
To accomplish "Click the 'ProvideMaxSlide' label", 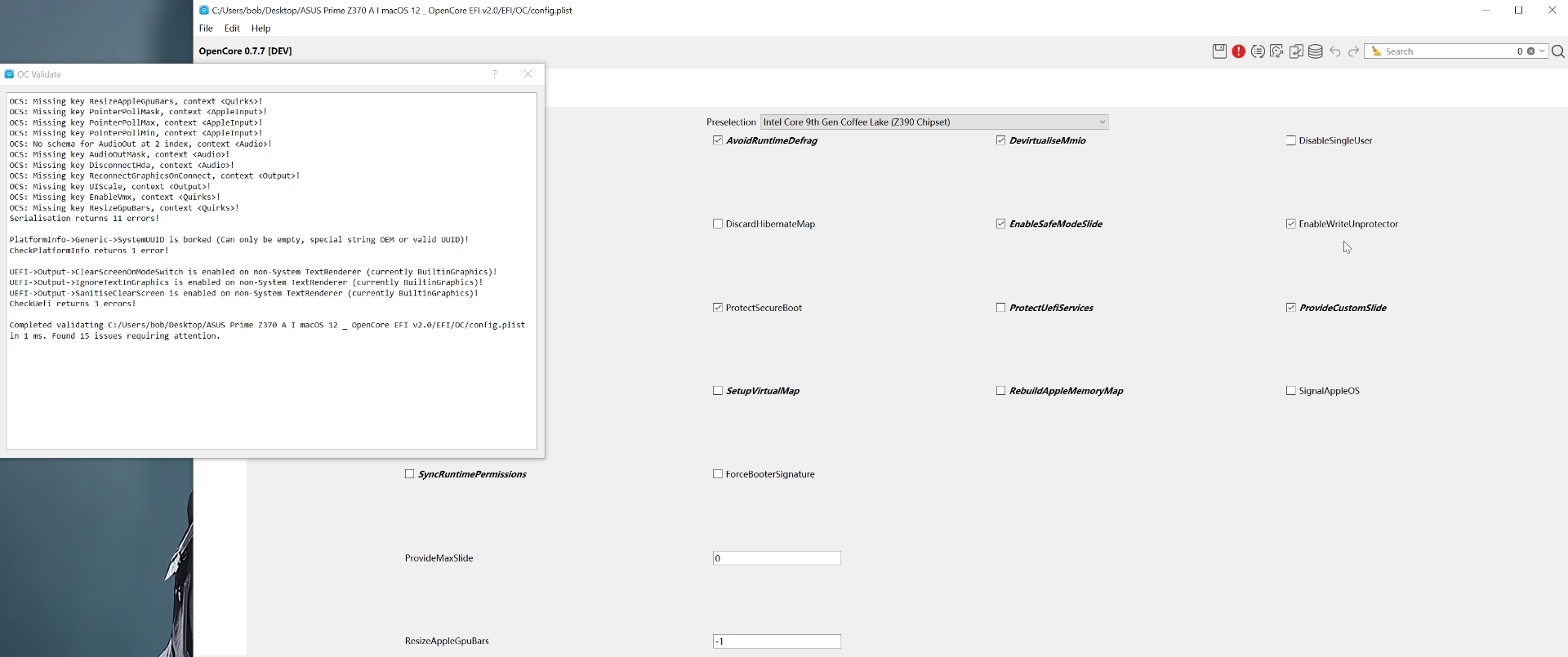I will pyautogui.click(x=439, y=558).
